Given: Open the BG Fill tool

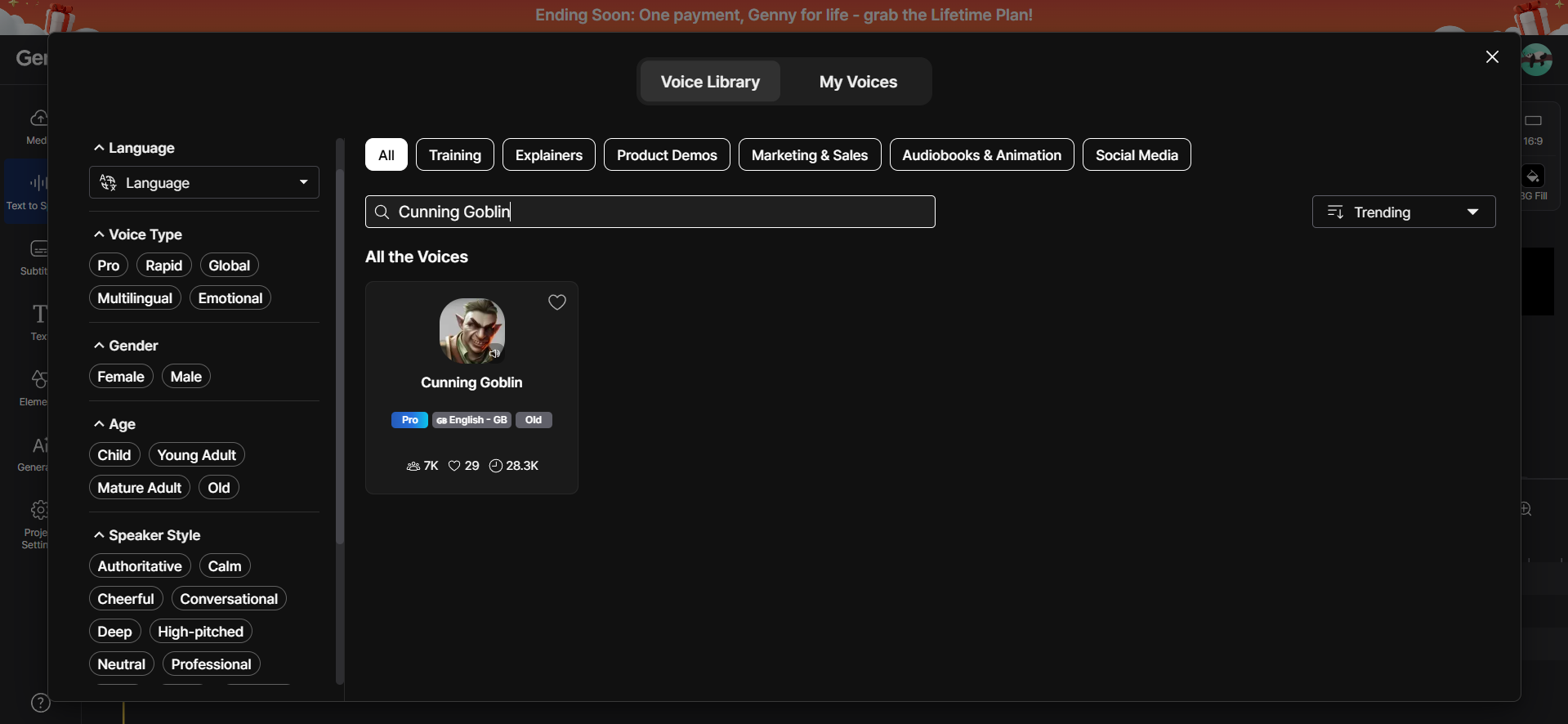Looking at the screenshot, I should pyautogui.click(x=1534, y=183).
